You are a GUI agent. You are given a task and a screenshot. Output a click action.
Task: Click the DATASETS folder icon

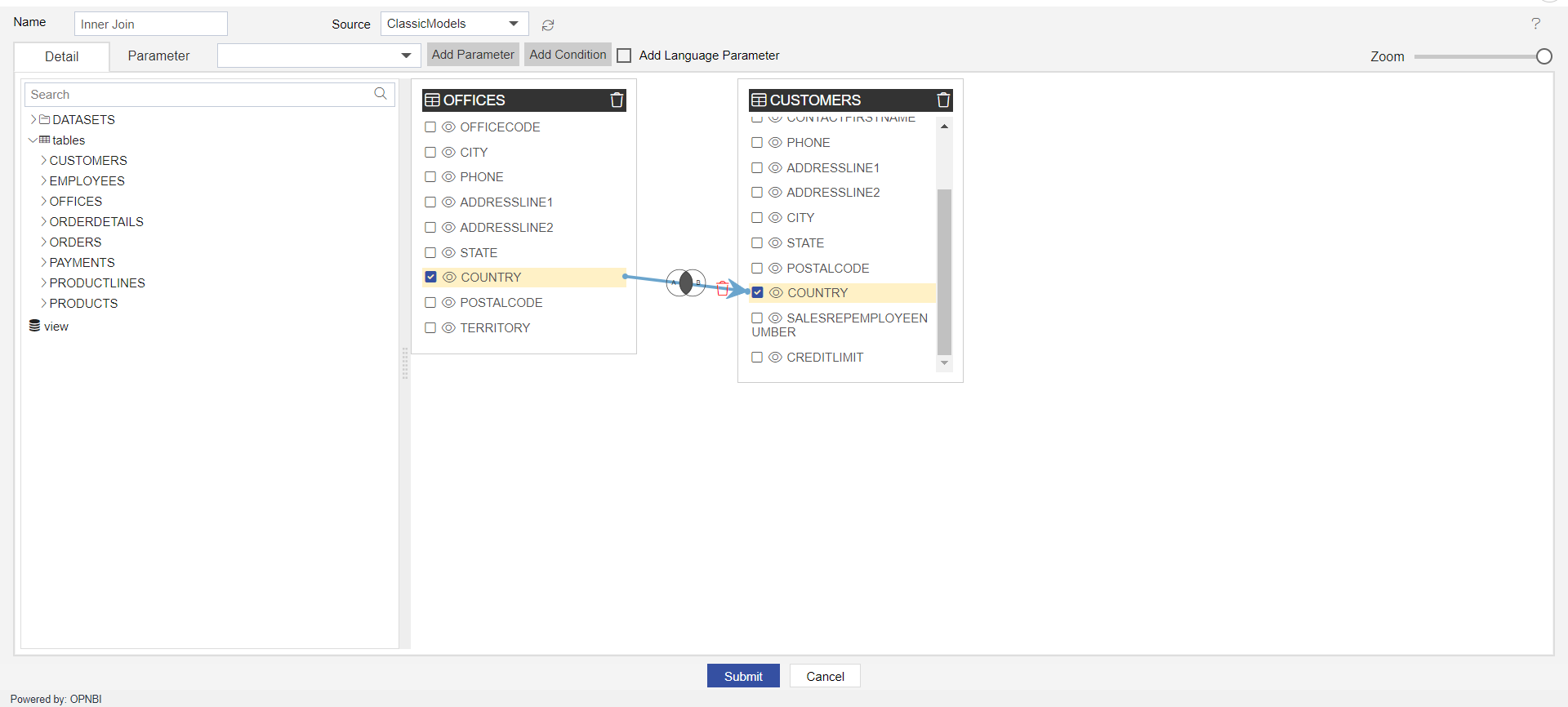(45, 119)
